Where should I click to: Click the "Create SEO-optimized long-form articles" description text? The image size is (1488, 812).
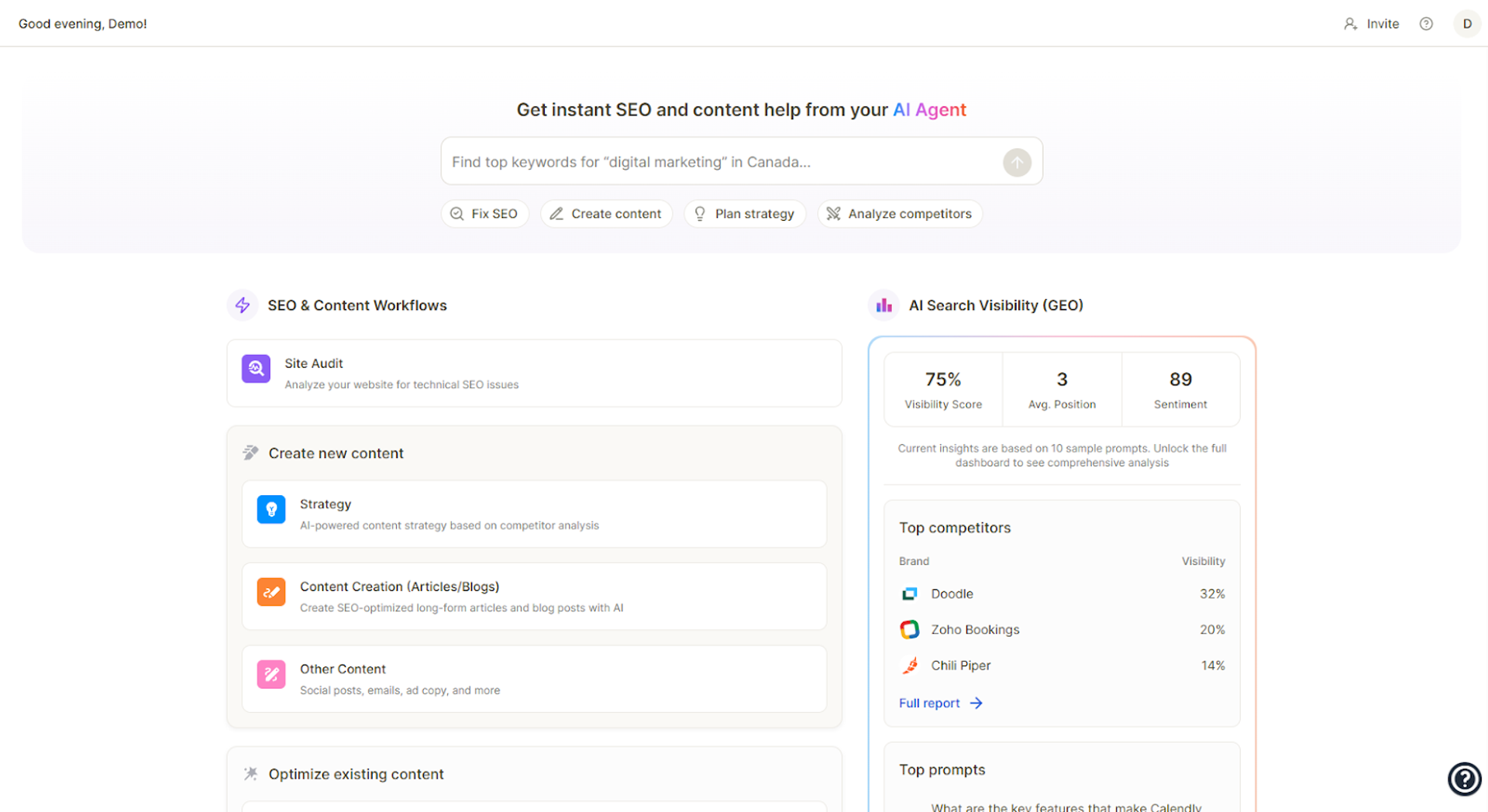click(462, 608)
